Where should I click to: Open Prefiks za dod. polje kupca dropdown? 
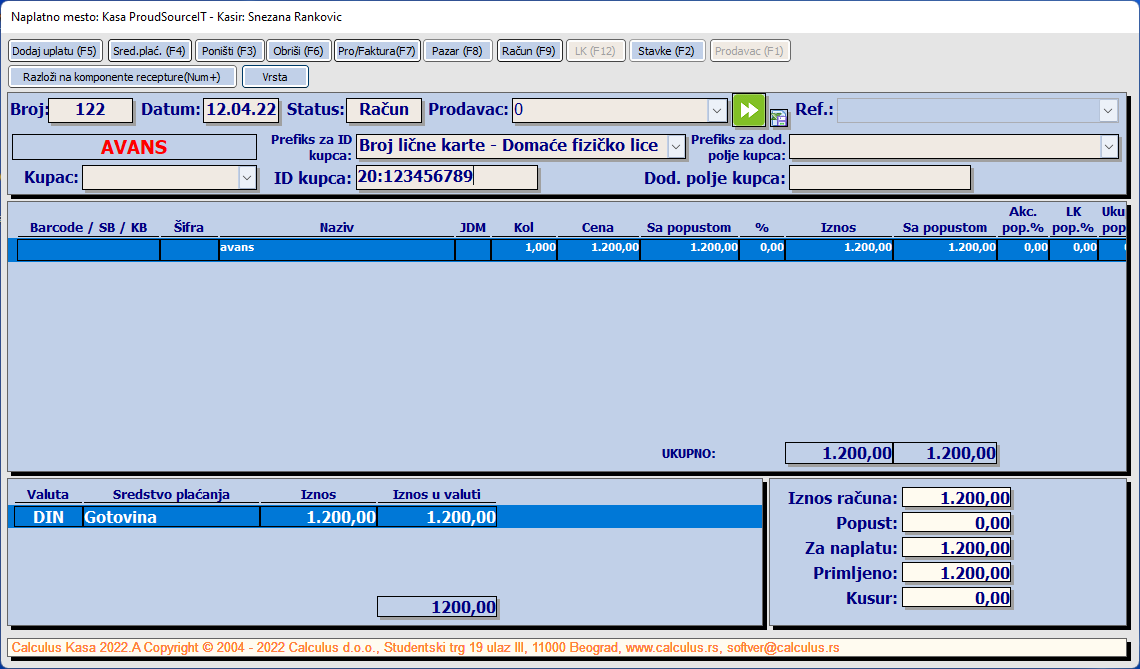coord(1108,146)
